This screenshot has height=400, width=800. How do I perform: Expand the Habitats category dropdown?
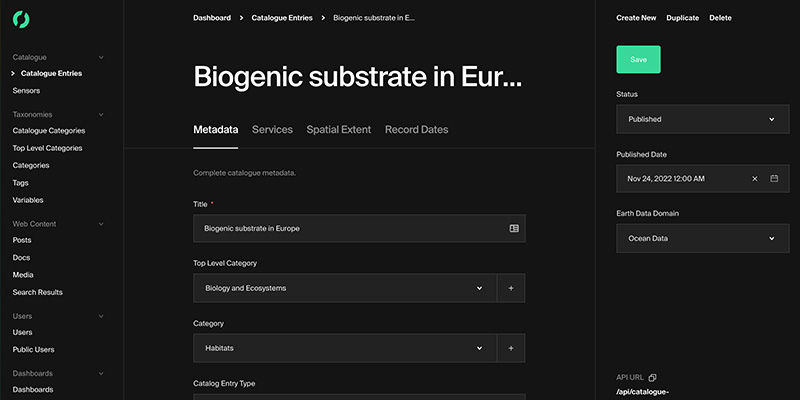345,348
